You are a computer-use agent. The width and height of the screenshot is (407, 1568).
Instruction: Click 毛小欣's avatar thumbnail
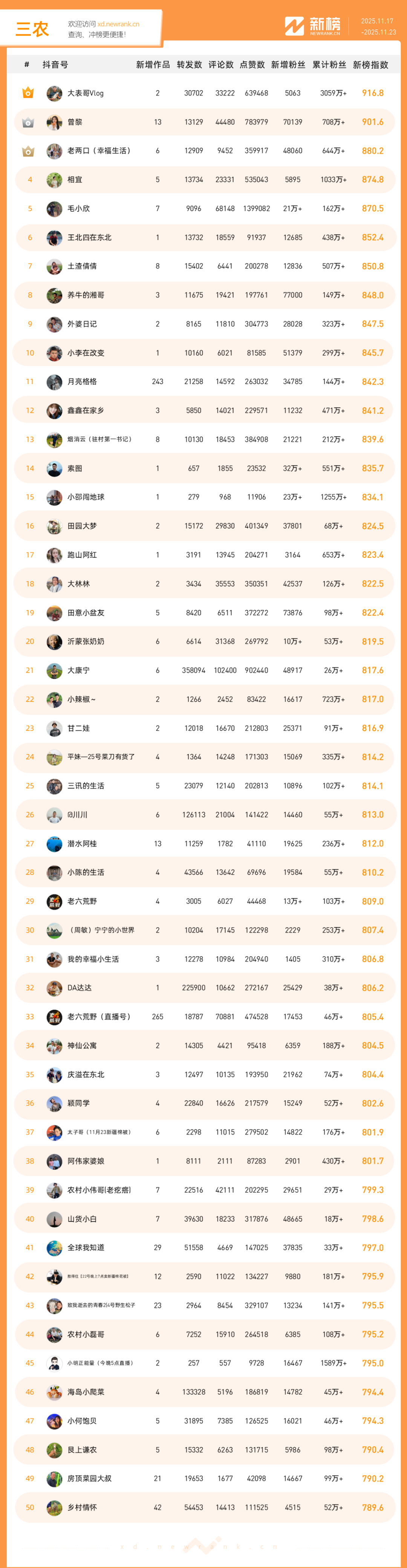coord(54,209)
